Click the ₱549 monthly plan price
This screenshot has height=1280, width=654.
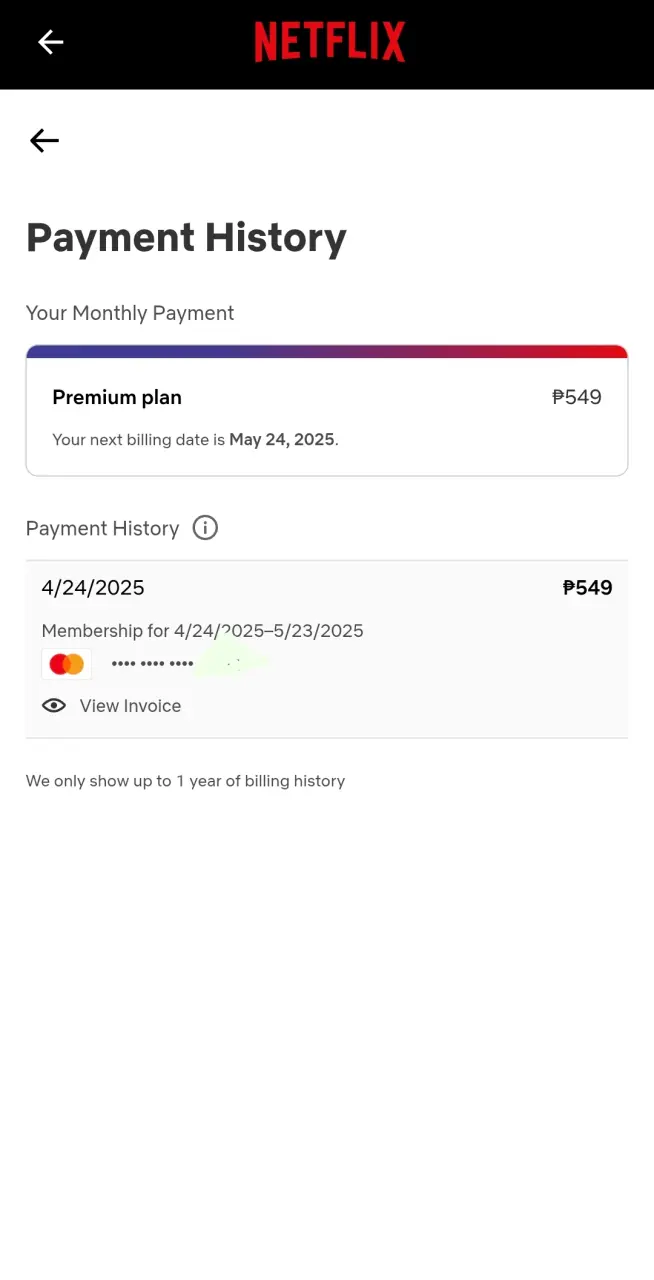pos(577,397)
